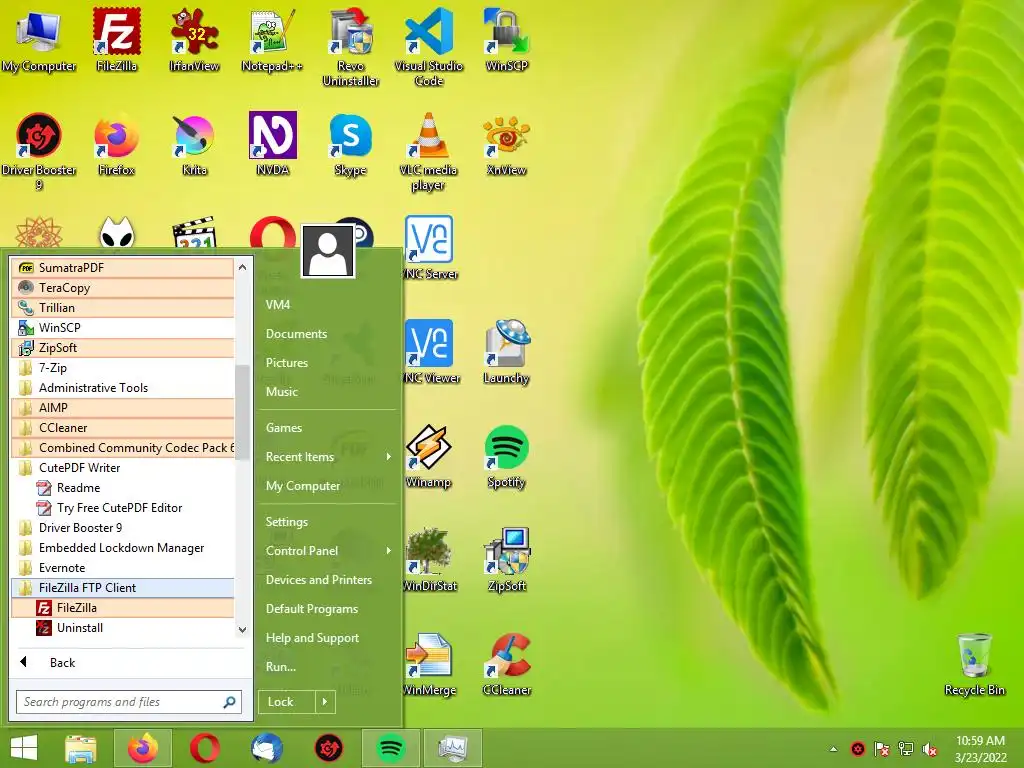Open the Firefox desktop shortcut

[117, 144]
